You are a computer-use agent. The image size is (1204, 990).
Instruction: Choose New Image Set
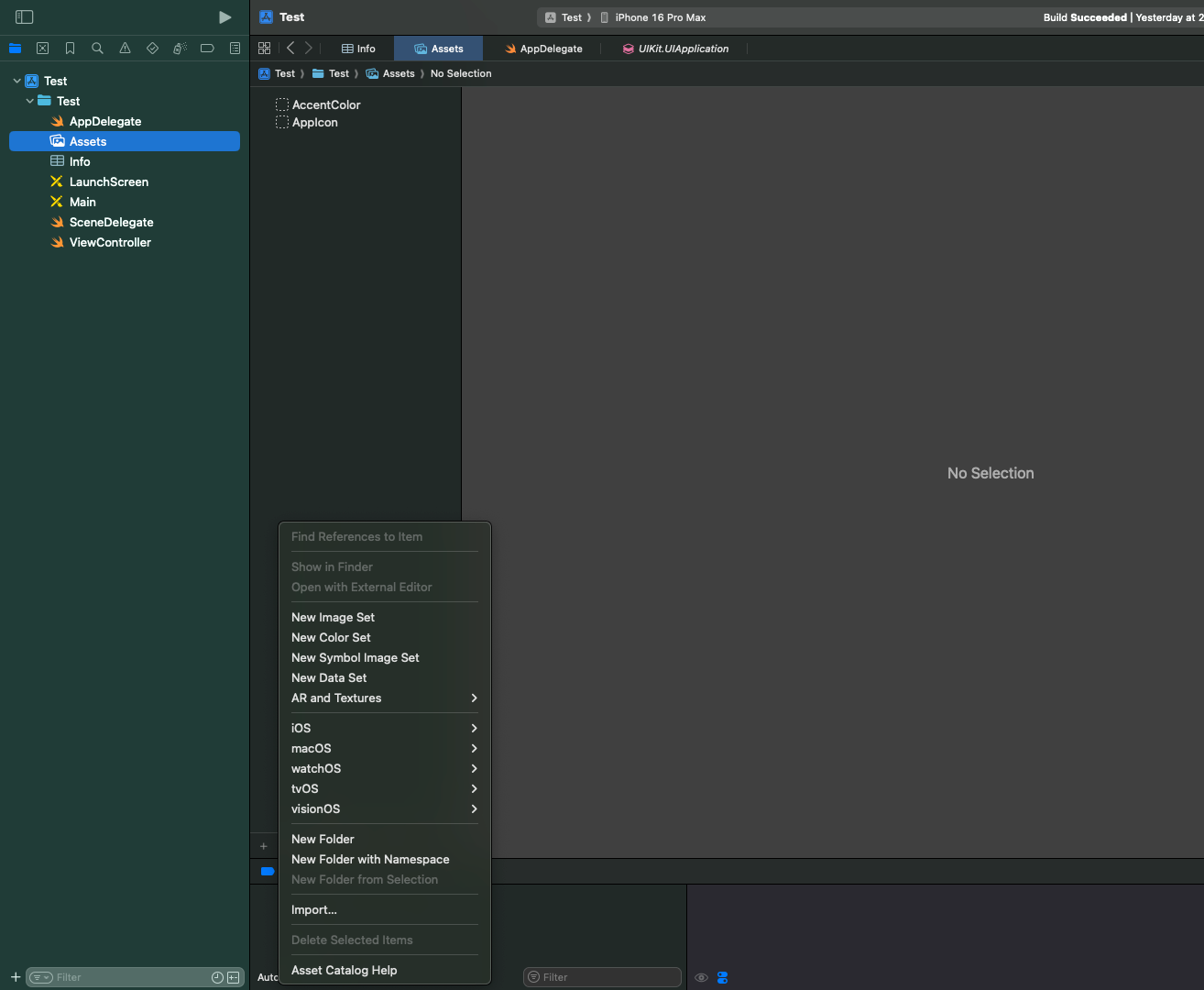pos(385,618)
